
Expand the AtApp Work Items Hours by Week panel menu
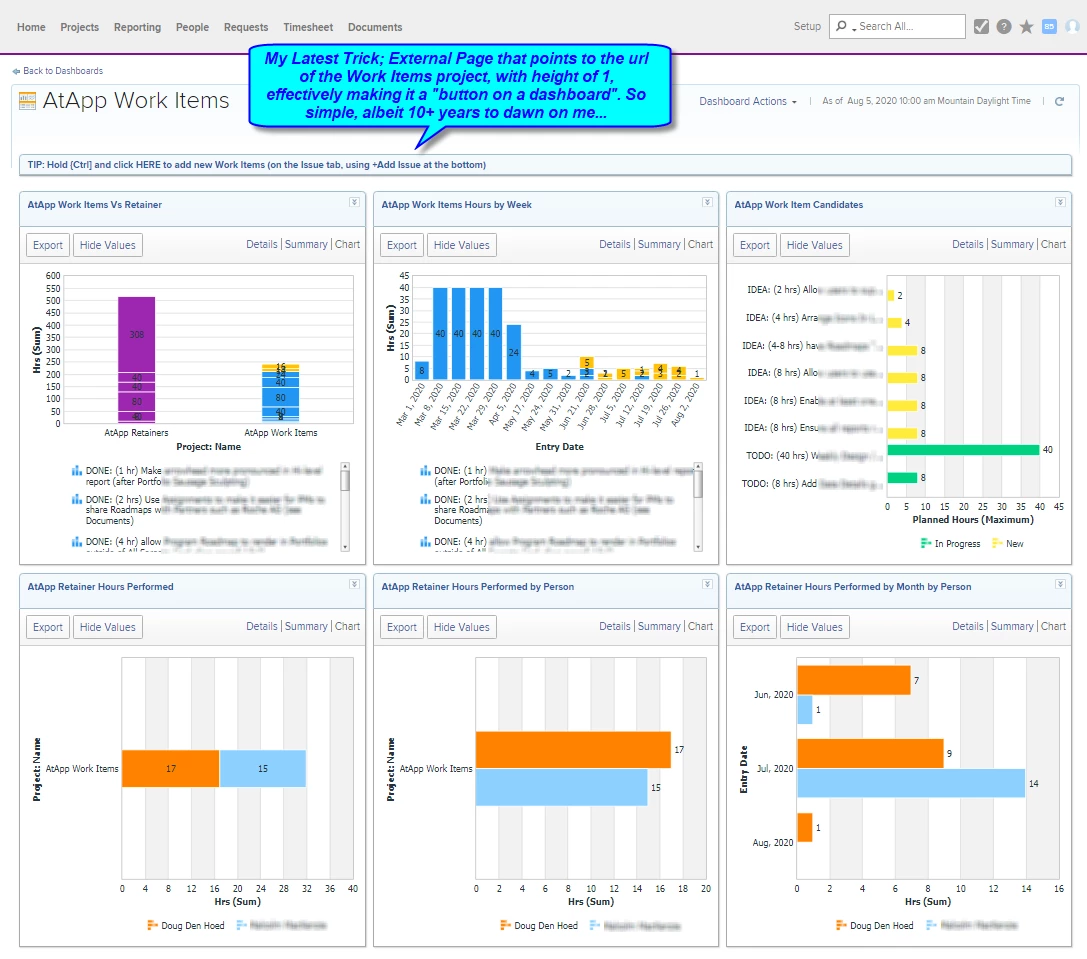pyautogui.click(x=707, y=202)
